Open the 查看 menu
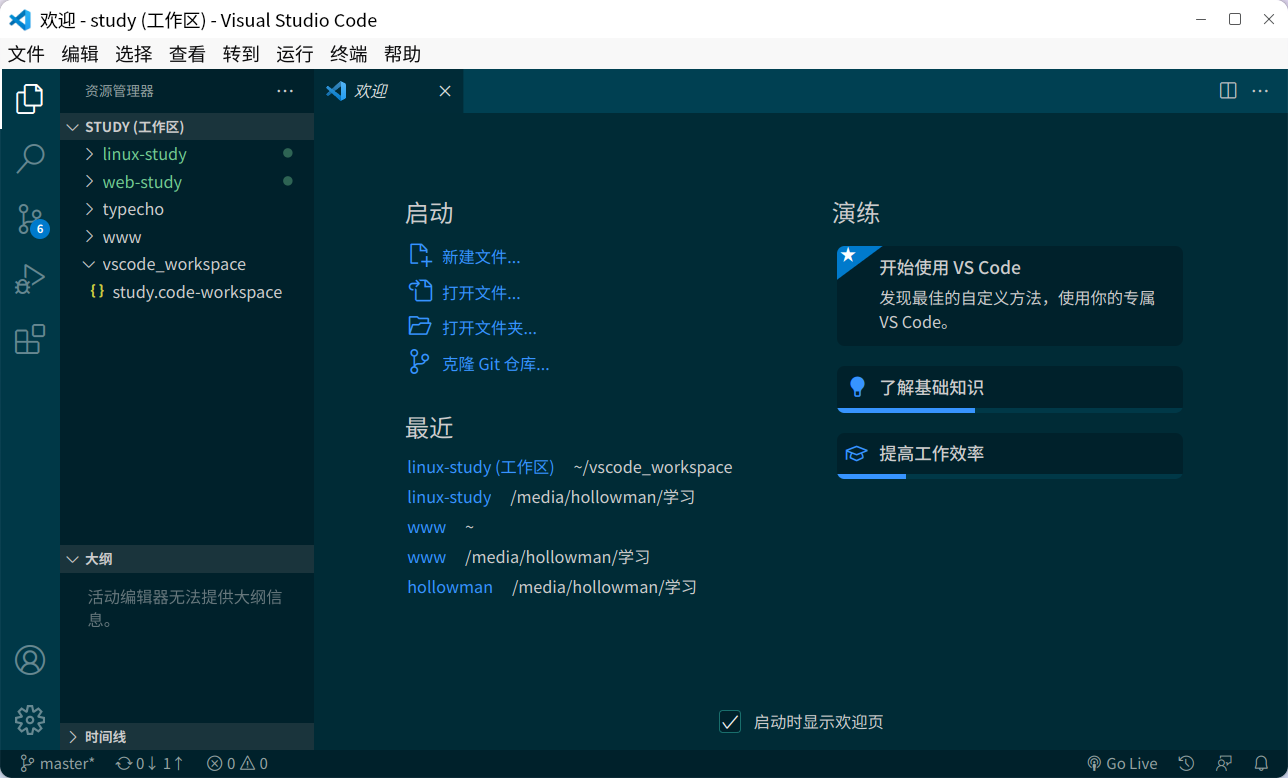Screen dimensions: 1288x778 187,54
